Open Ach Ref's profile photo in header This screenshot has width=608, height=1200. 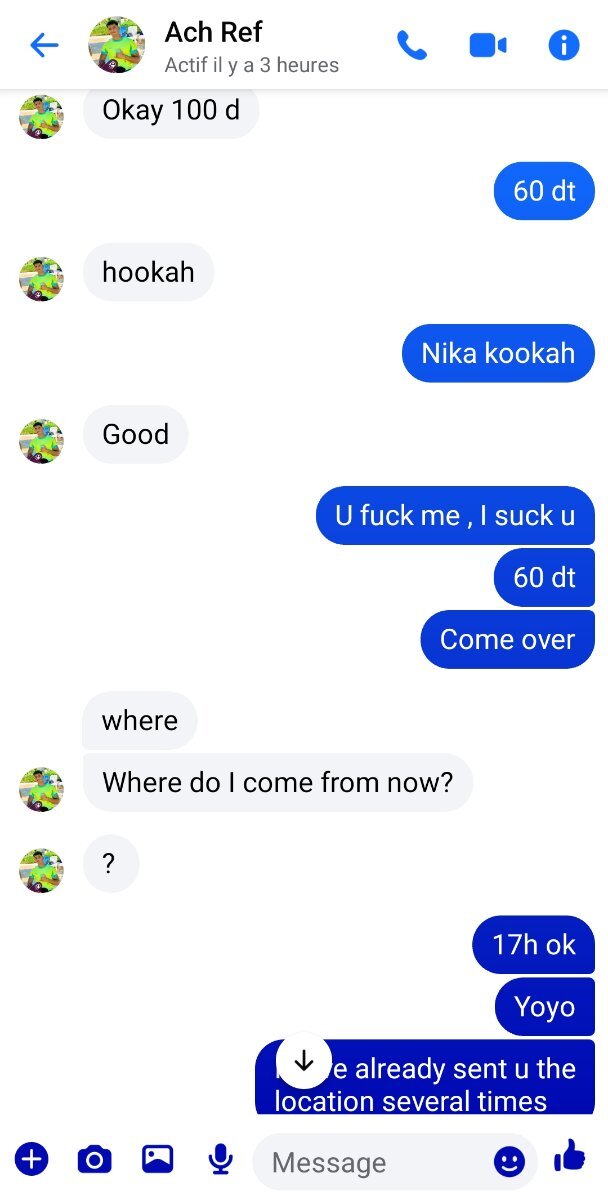[x=117, y=45]
